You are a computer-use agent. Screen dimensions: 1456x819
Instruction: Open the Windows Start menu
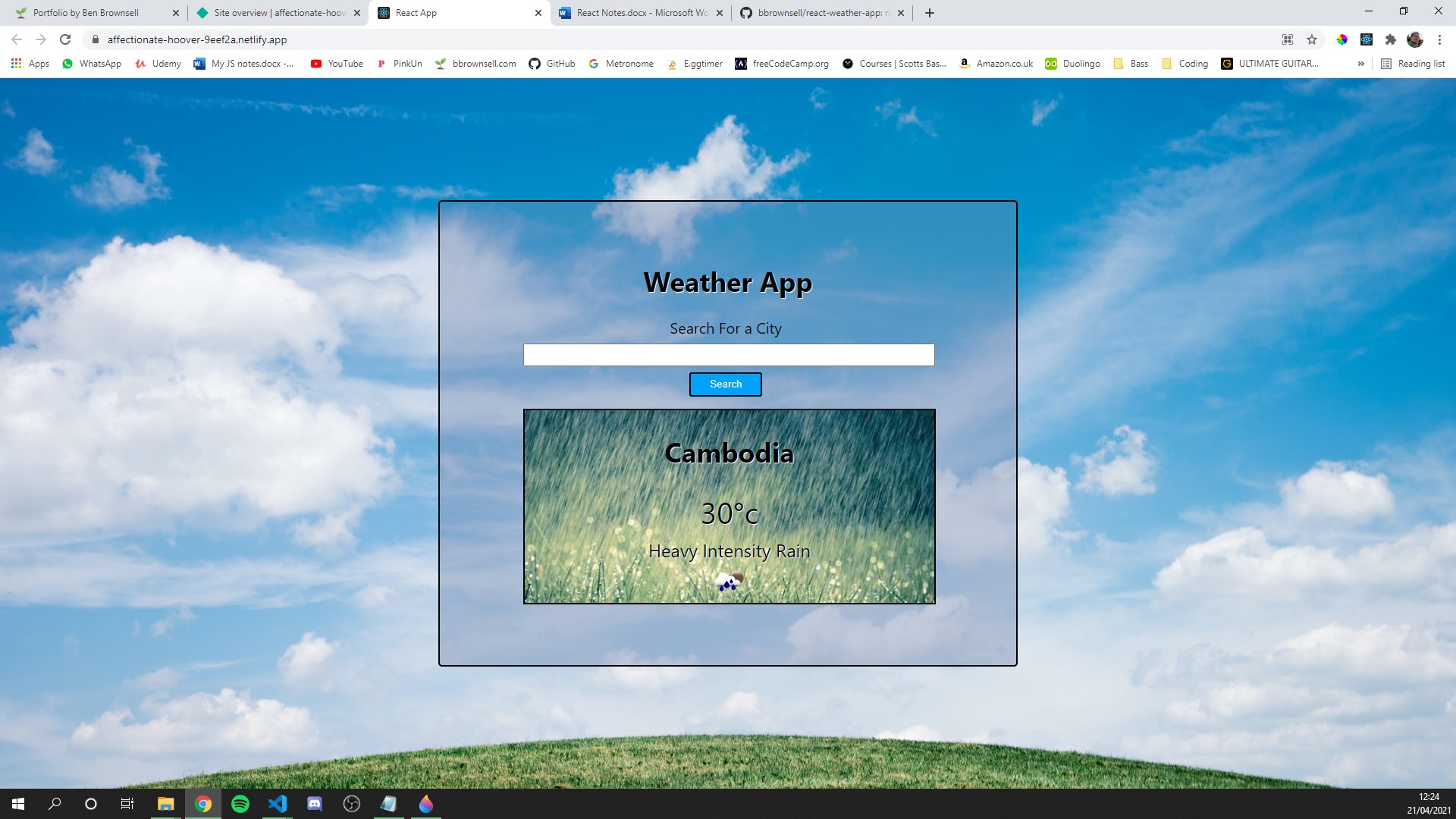click(18, 804)
